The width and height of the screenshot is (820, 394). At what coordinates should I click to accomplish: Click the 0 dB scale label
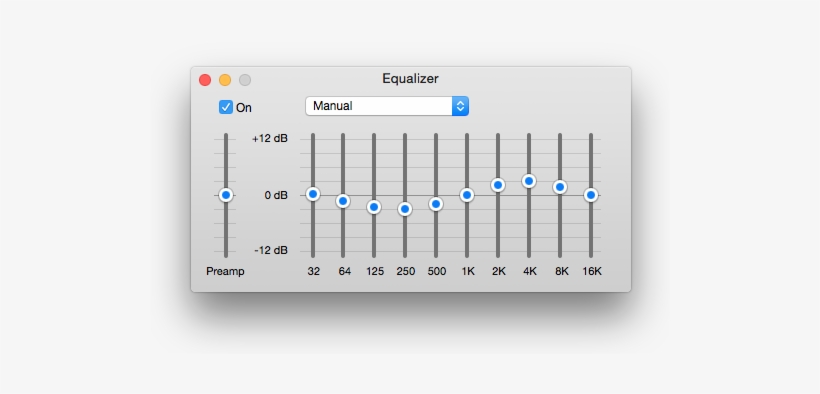[276, 195]
